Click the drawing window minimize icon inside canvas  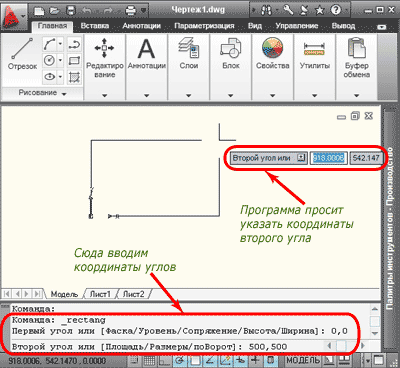[x=341, y=117]
